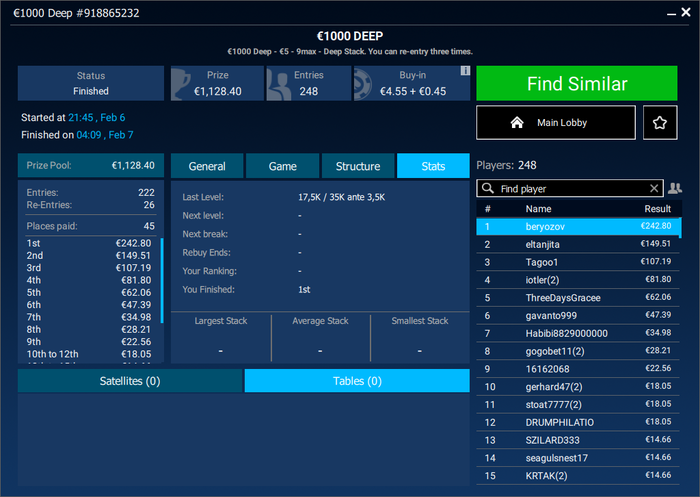Click the Status Finished panel

[x=91, y=84]
